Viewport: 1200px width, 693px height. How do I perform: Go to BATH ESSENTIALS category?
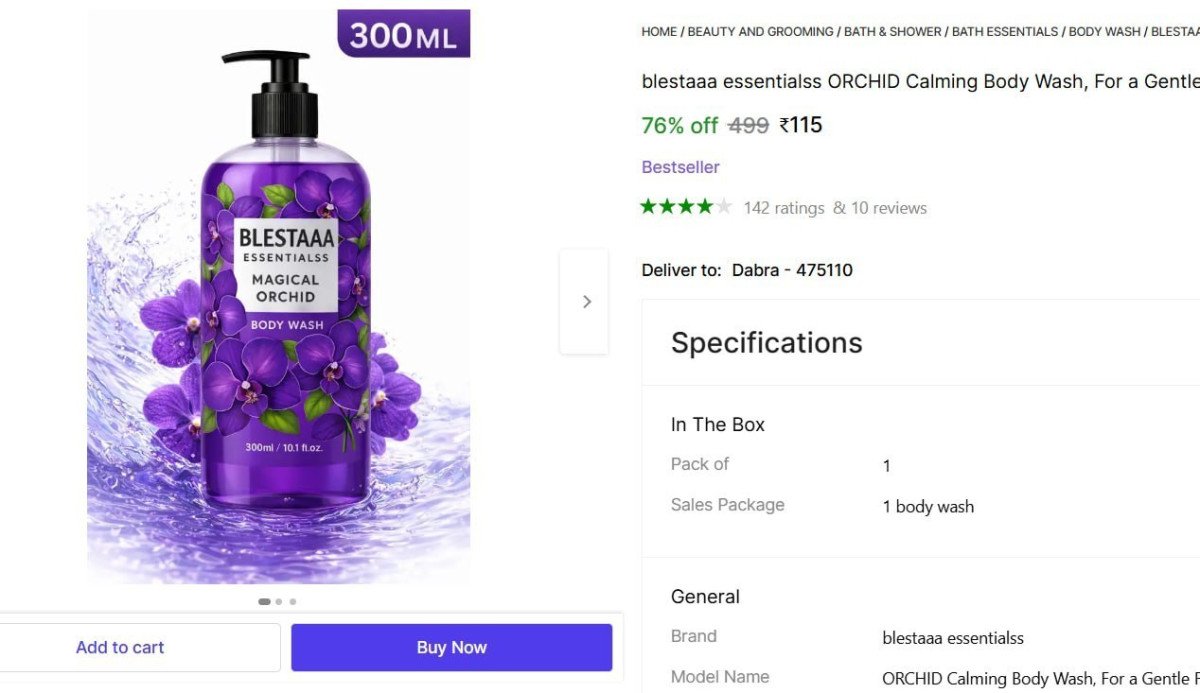click(x=1003, y=31)
